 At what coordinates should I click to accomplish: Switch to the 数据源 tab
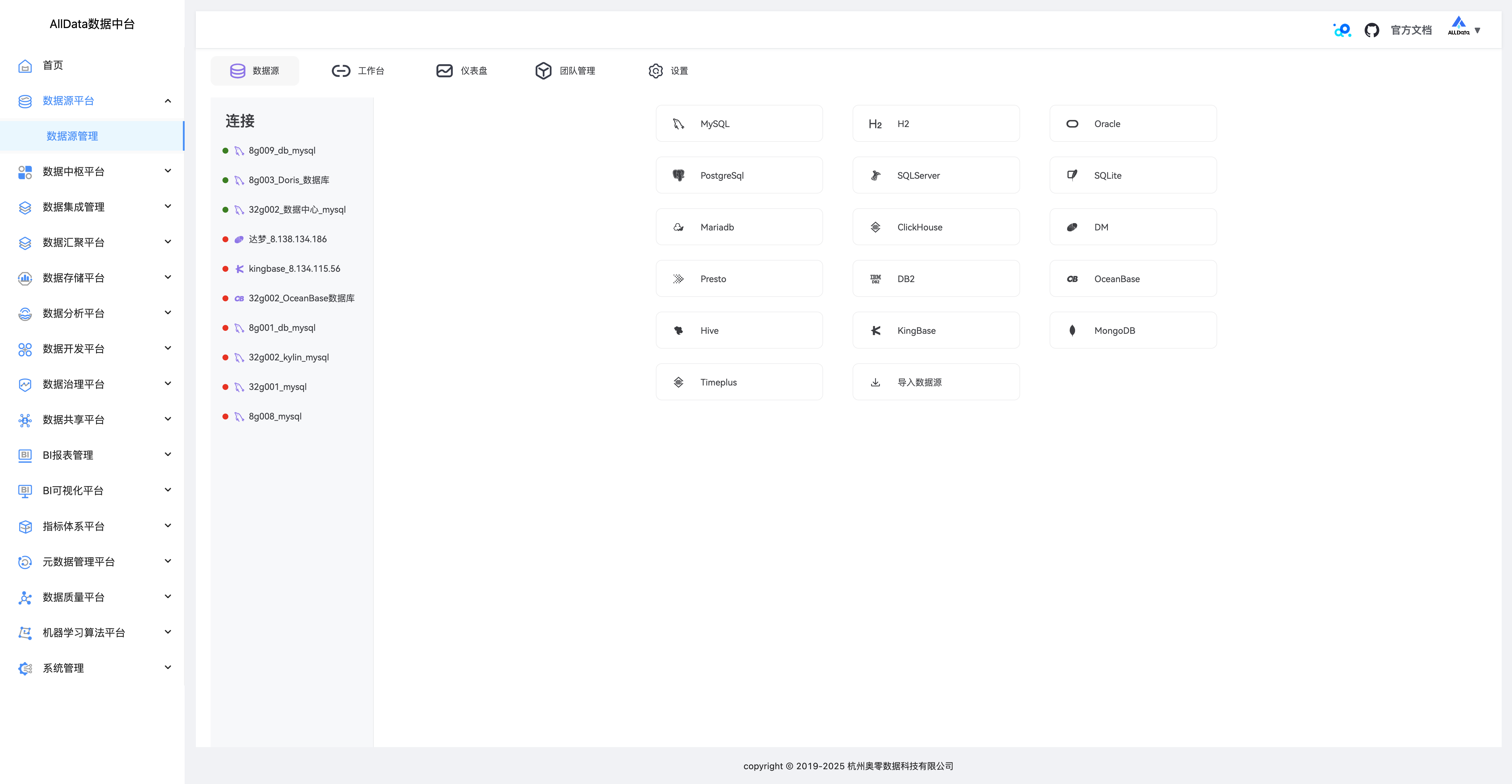tap(255, 71)
